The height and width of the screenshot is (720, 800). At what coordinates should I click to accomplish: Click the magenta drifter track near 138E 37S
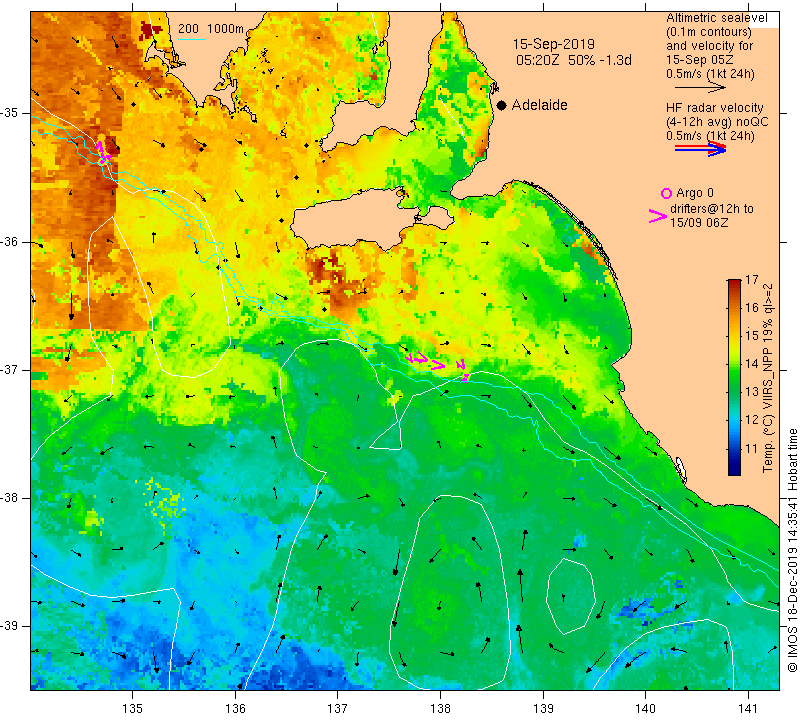(437, 364)
